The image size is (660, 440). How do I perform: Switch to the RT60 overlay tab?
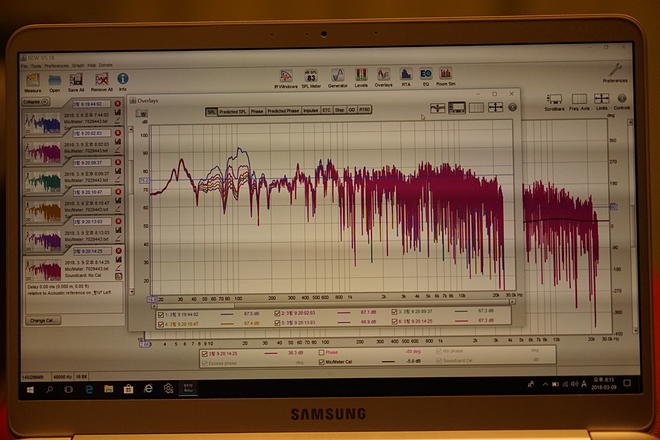pos(365,109)
